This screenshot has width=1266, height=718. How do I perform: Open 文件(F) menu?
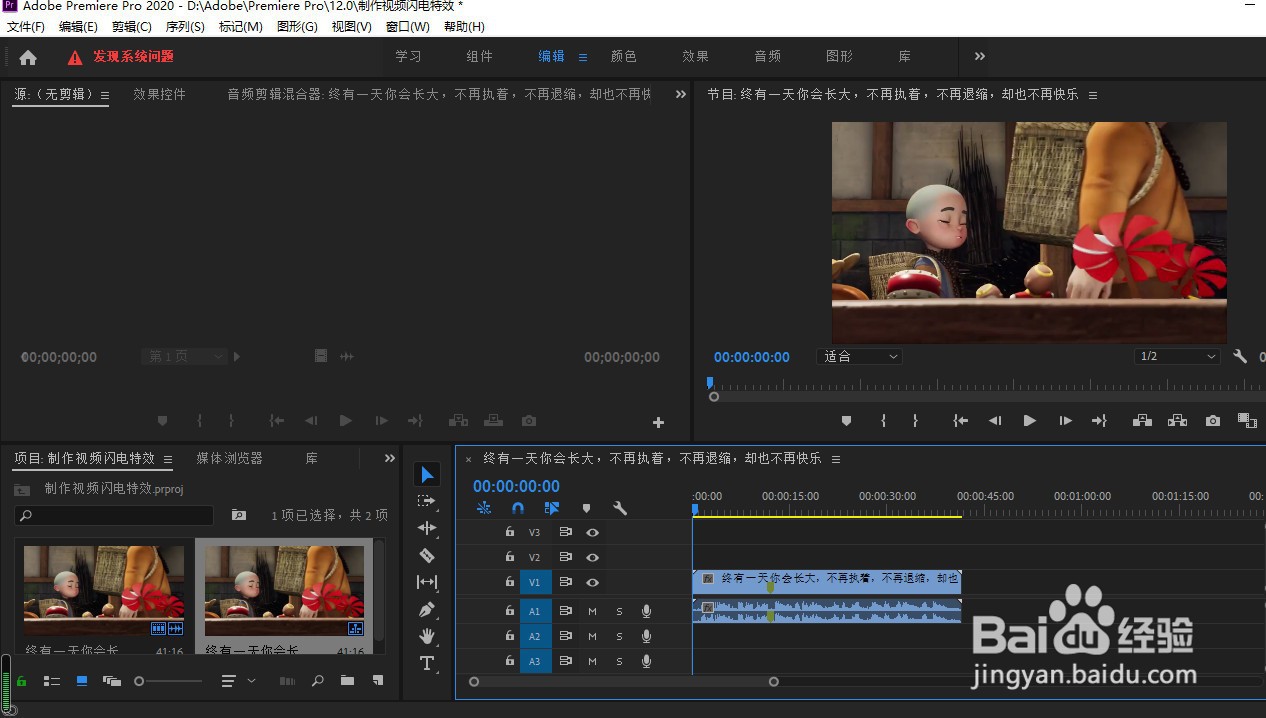26,27
